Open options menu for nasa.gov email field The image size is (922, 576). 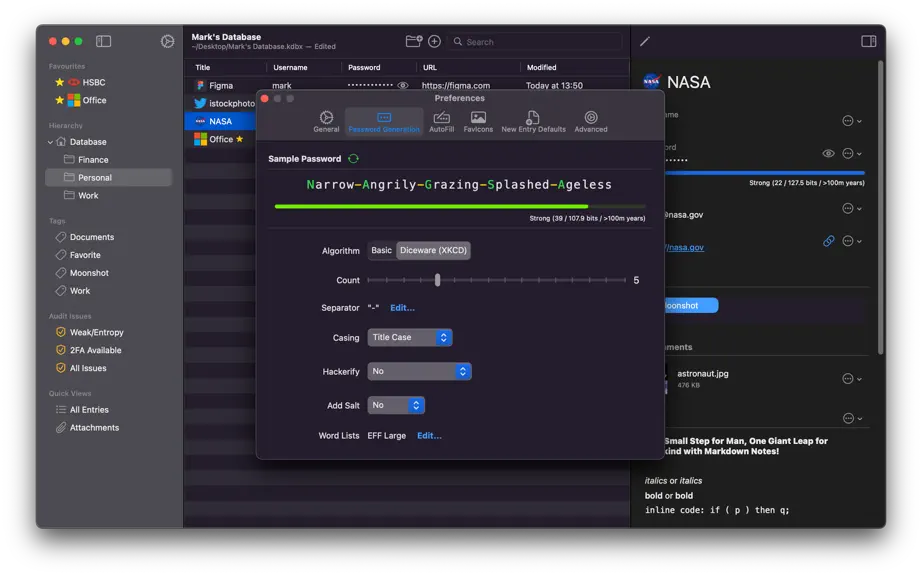[x=851, y=209]
